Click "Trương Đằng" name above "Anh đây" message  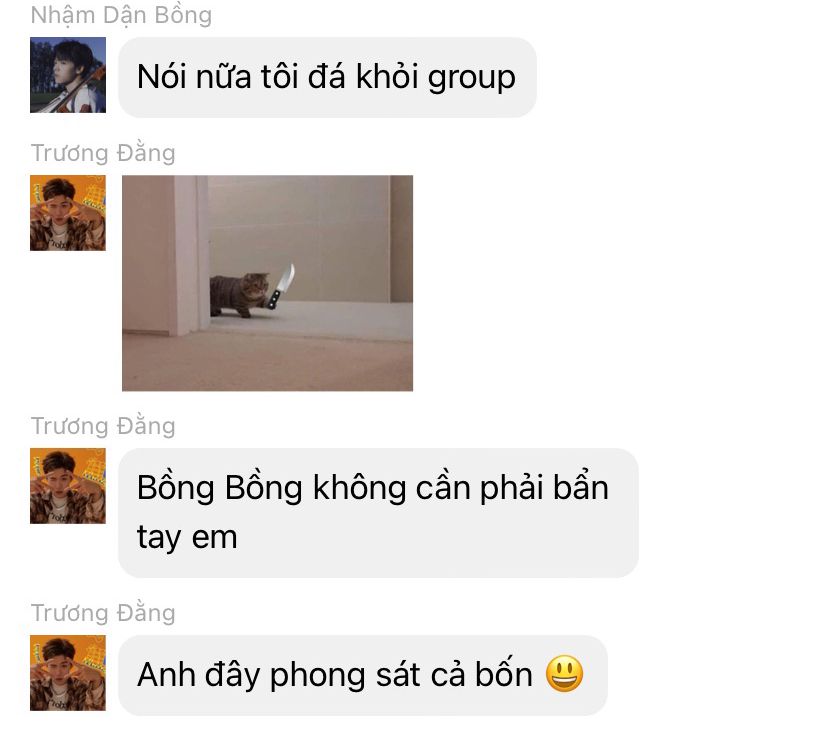click(x=103, y=613)
